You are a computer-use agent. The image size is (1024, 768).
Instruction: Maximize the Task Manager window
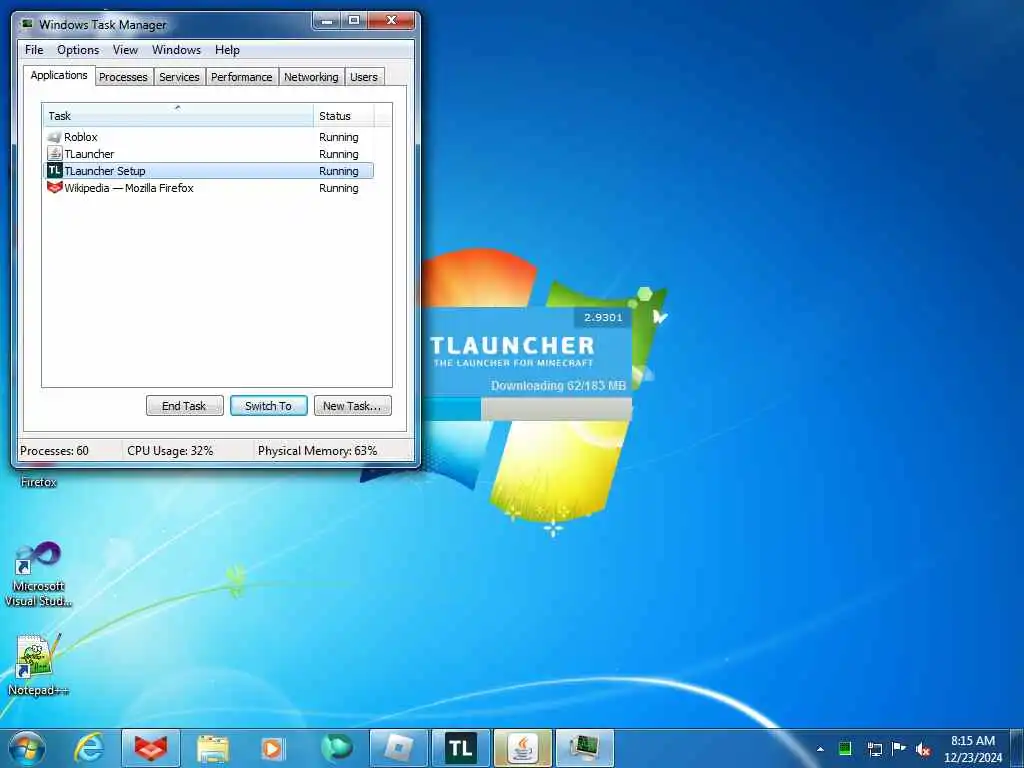(x=353, y=22)
